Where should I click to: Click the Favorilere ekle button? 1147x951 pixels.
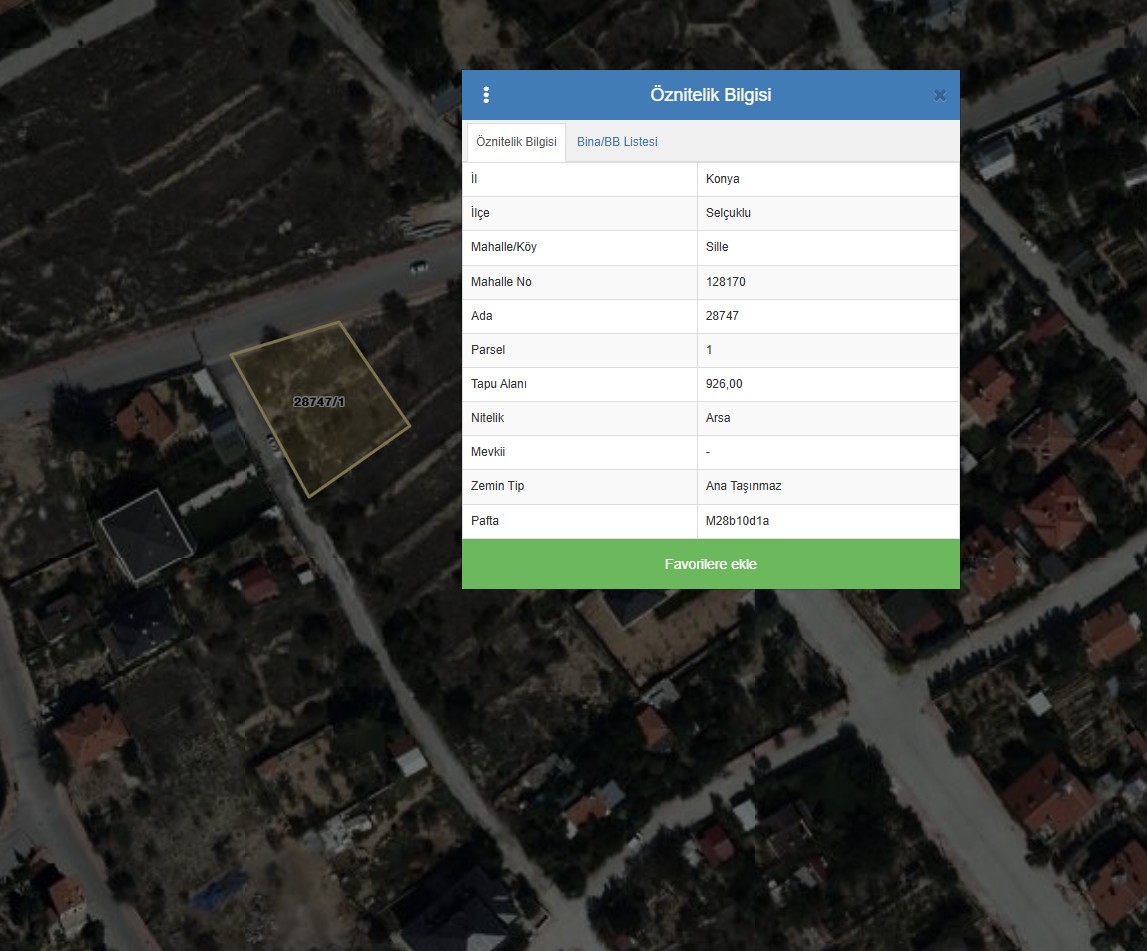[x=710, y=564]
